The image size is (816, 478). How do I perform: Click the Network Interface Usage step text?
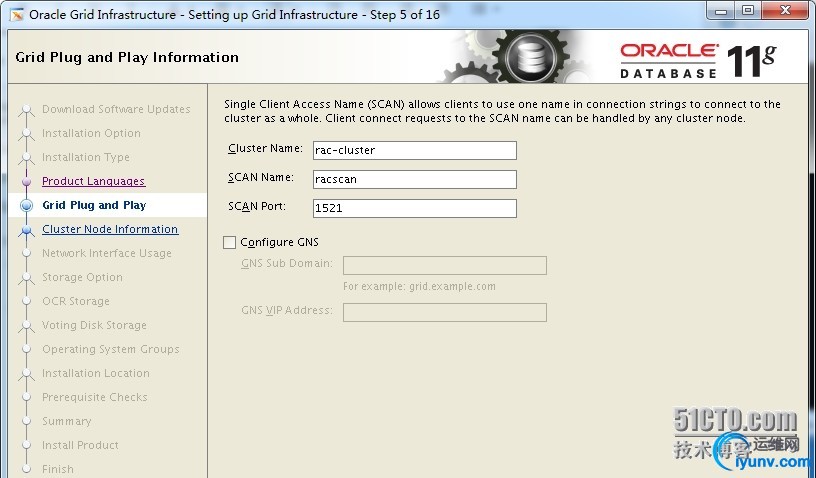point(107,253)
